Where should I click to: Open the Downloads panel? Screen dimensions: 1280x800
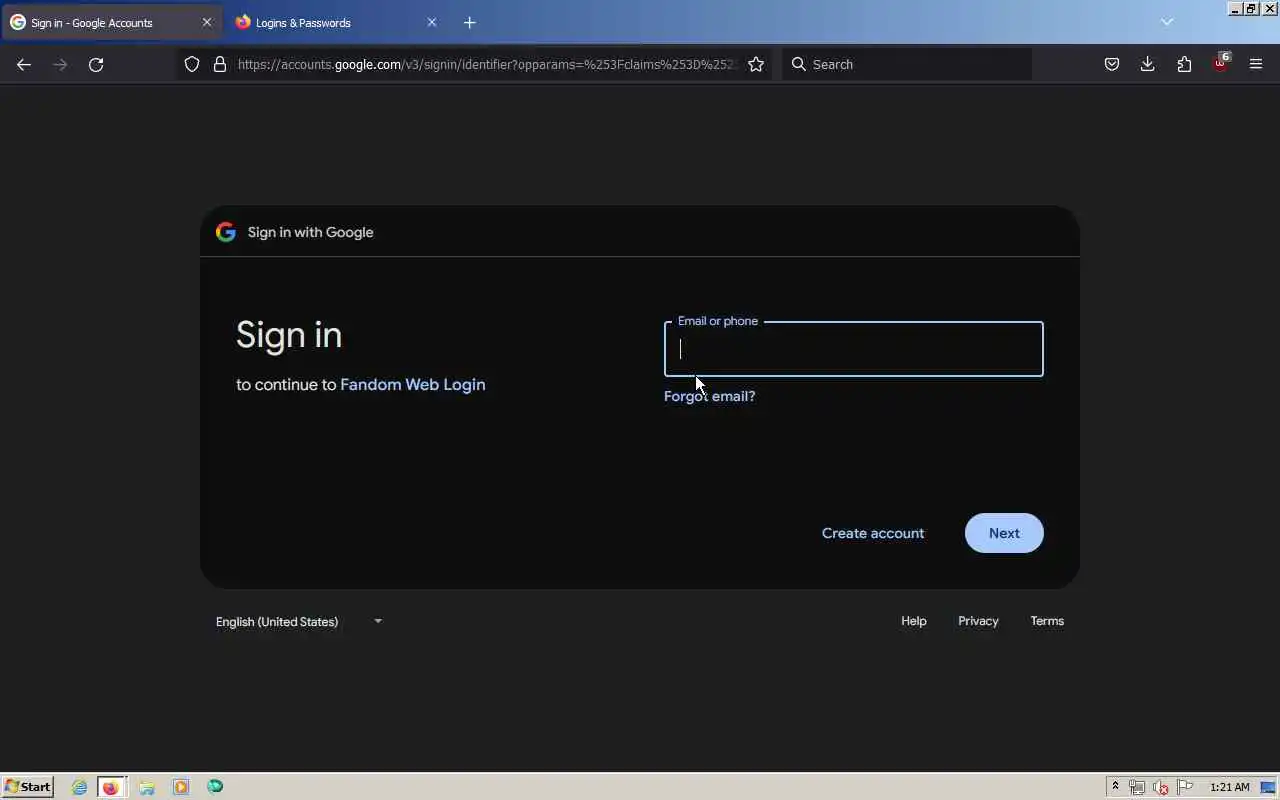1147,64
